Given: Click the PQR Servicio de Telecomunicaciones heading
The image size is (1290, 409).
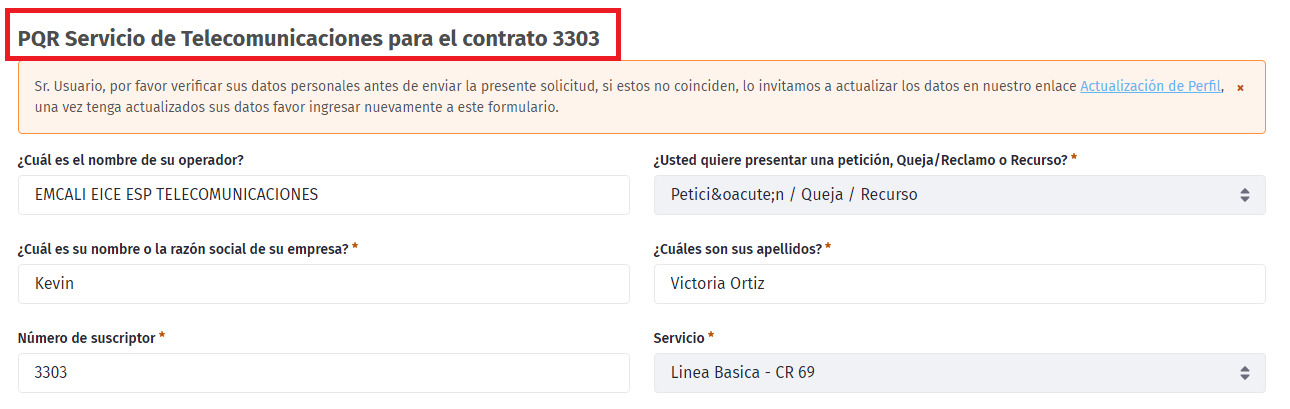Looking at the screenshot, I should pos(309,40).
